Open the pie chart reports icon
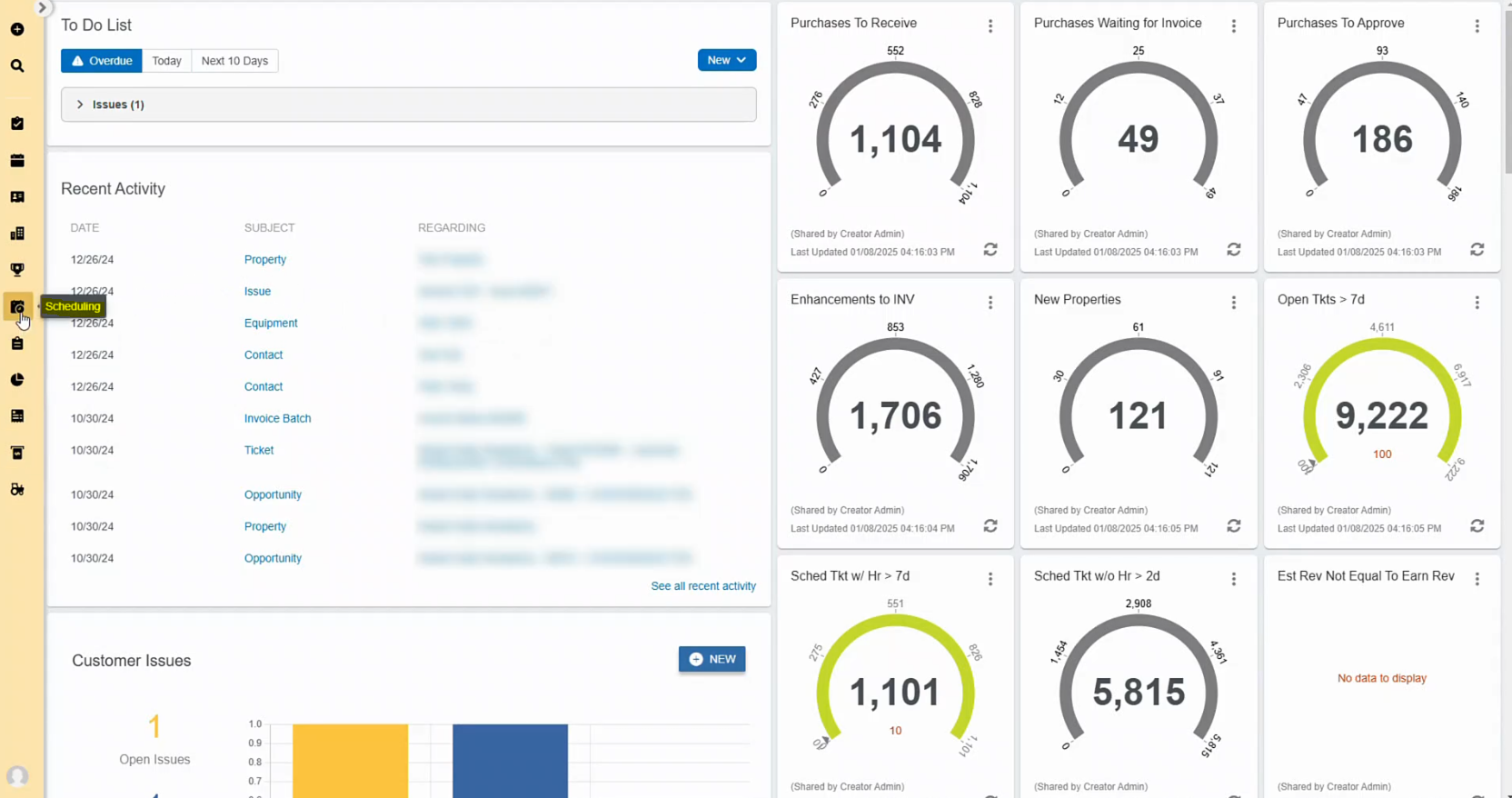Image resolution: width=1512 pixels, height=798 pixels. 17,380
